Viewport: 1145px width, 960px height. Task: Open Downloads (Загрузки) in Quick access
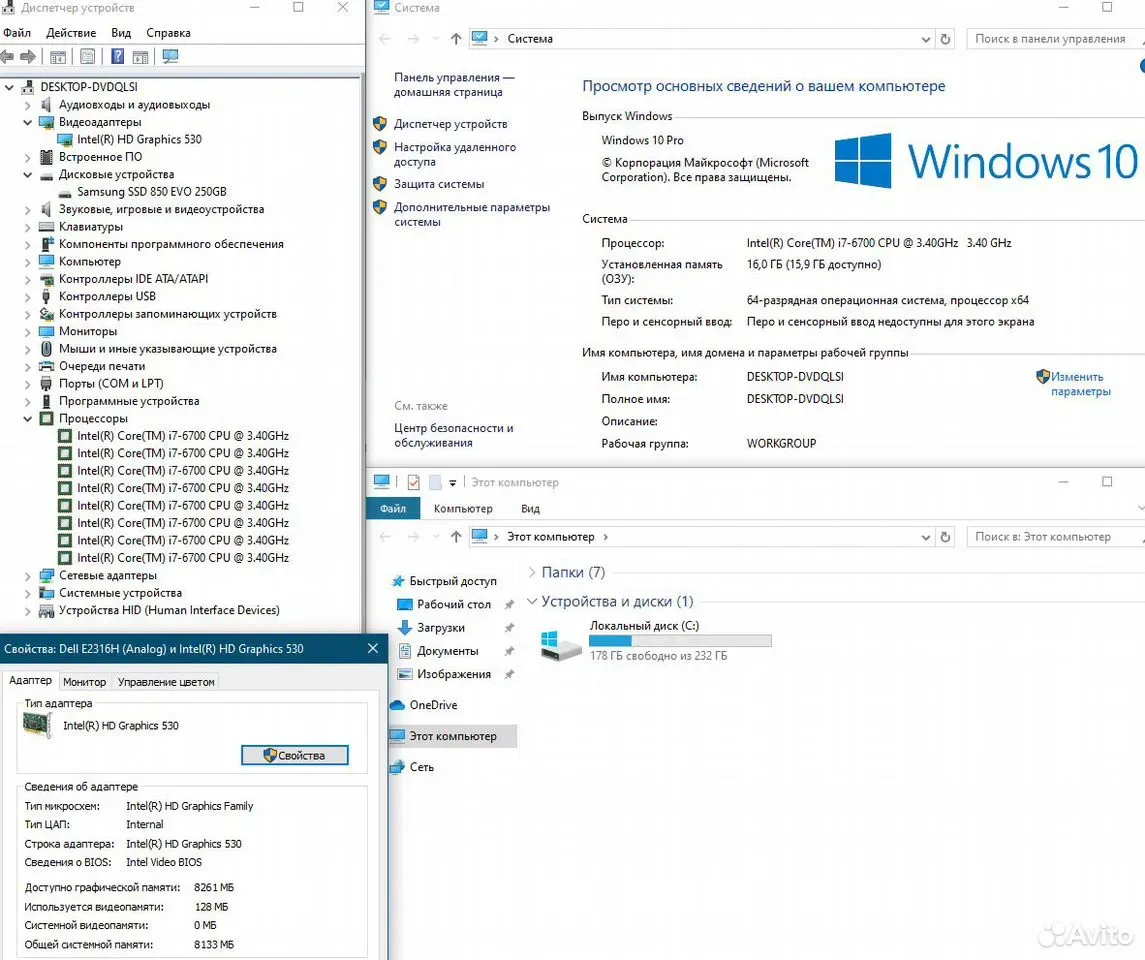point(440,628)
